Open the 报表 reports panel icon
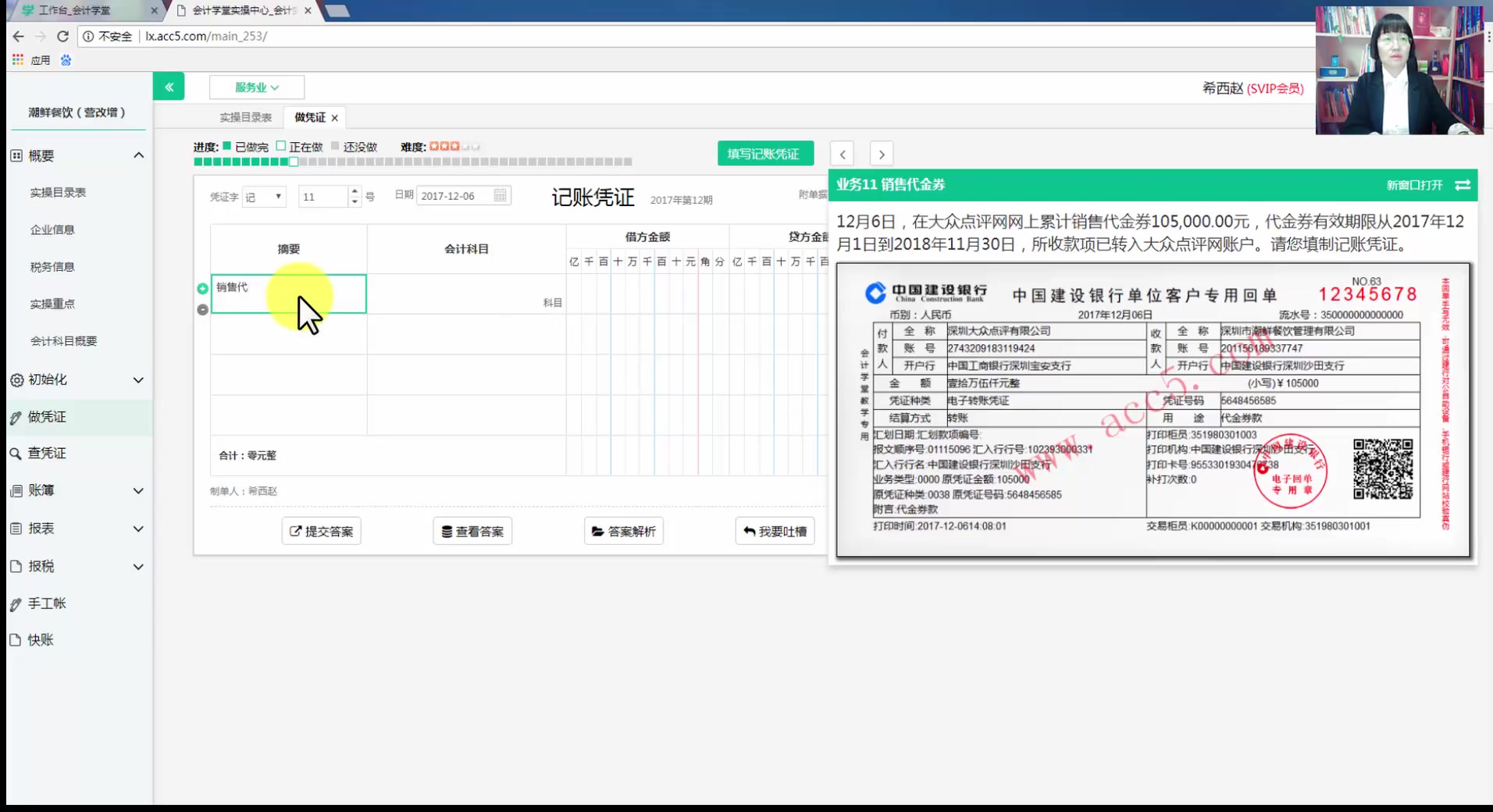Viewport: 1493px width, 812px height. point(14,528)
